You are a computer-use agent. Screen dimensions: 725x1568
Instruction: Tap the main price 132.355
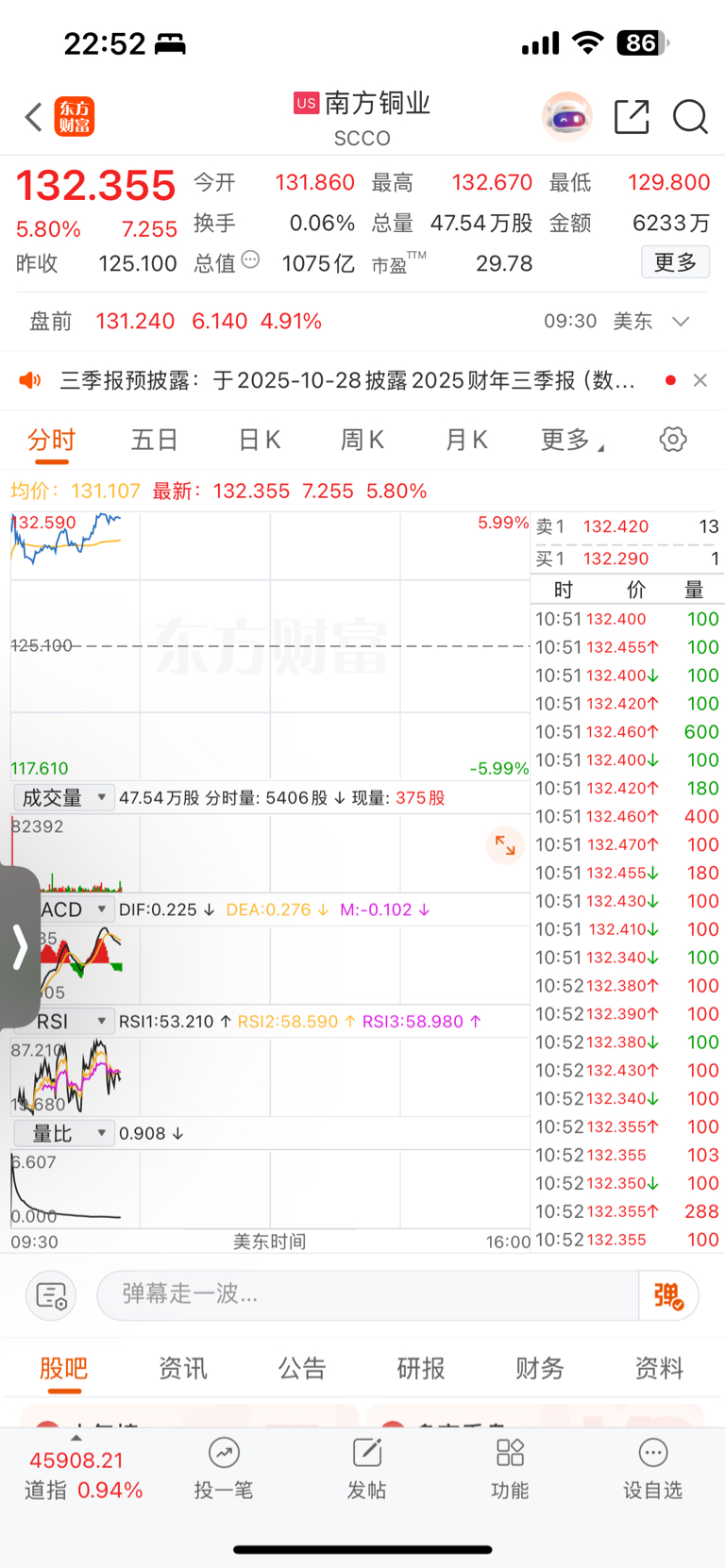click(96, 185)
